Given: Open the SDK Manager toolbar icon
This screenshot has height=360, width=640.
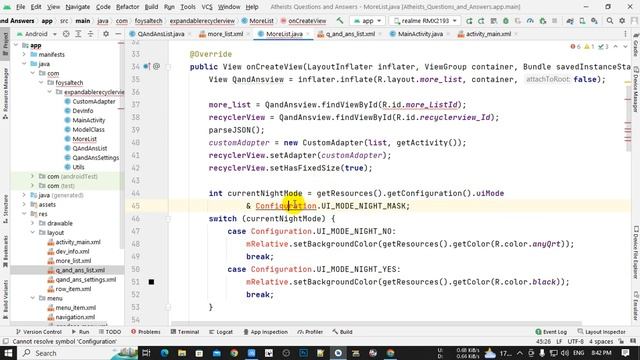Looking at the screenshot, I should tap(594, 20).
